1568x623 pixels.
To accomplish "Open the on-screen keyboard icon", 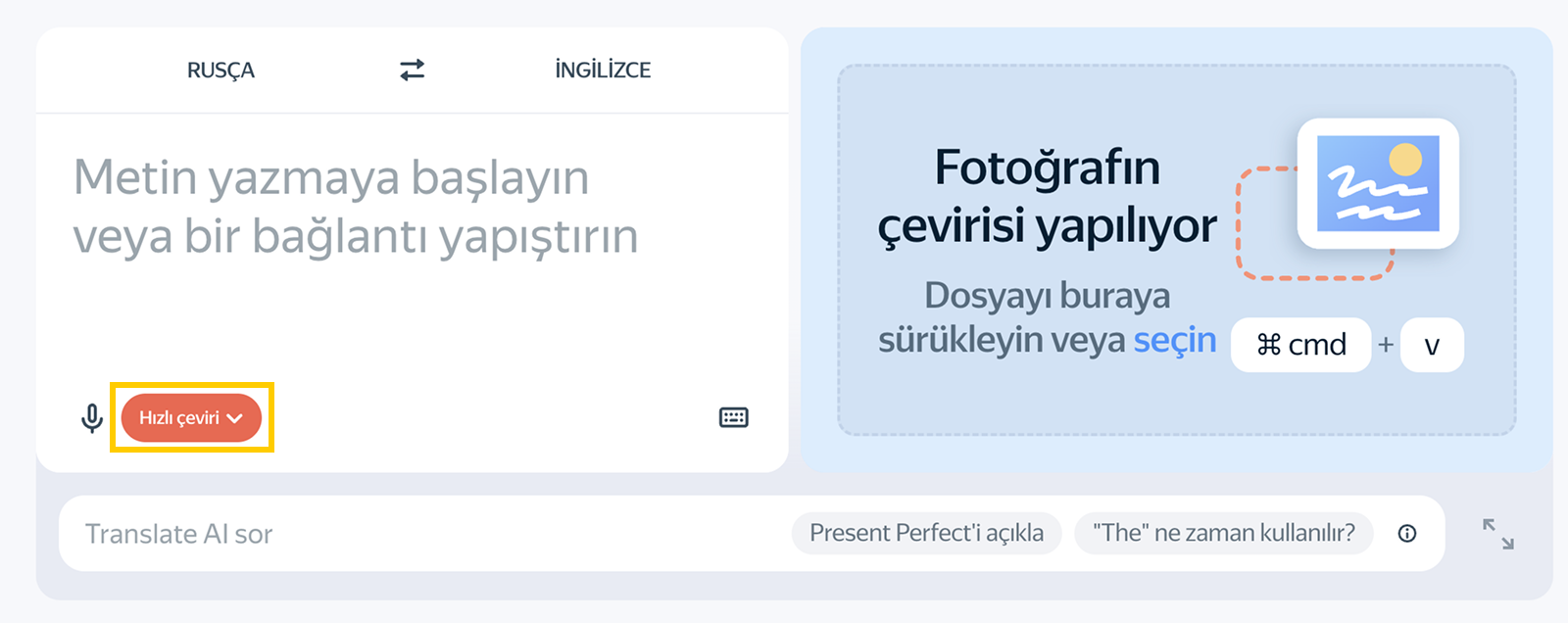I will click(733, 418).
